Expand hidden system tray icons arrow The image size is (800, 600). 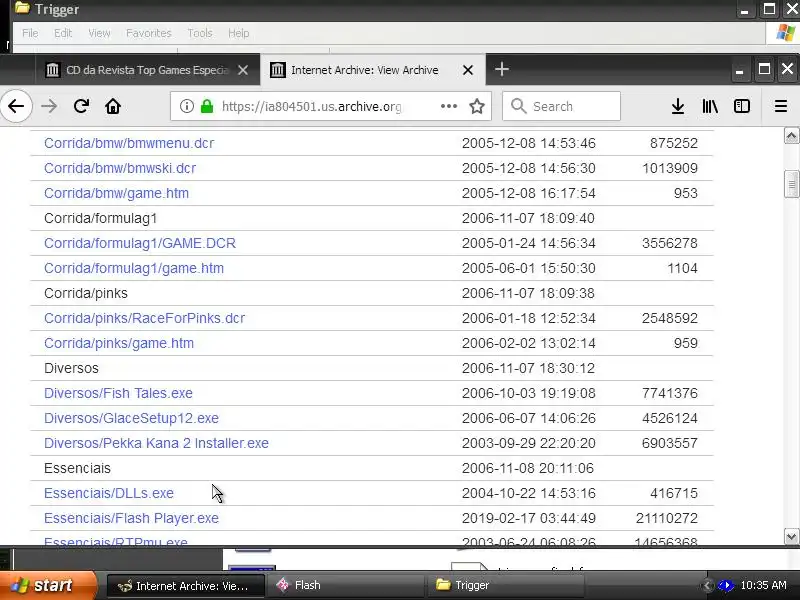(x=707, y=586)
